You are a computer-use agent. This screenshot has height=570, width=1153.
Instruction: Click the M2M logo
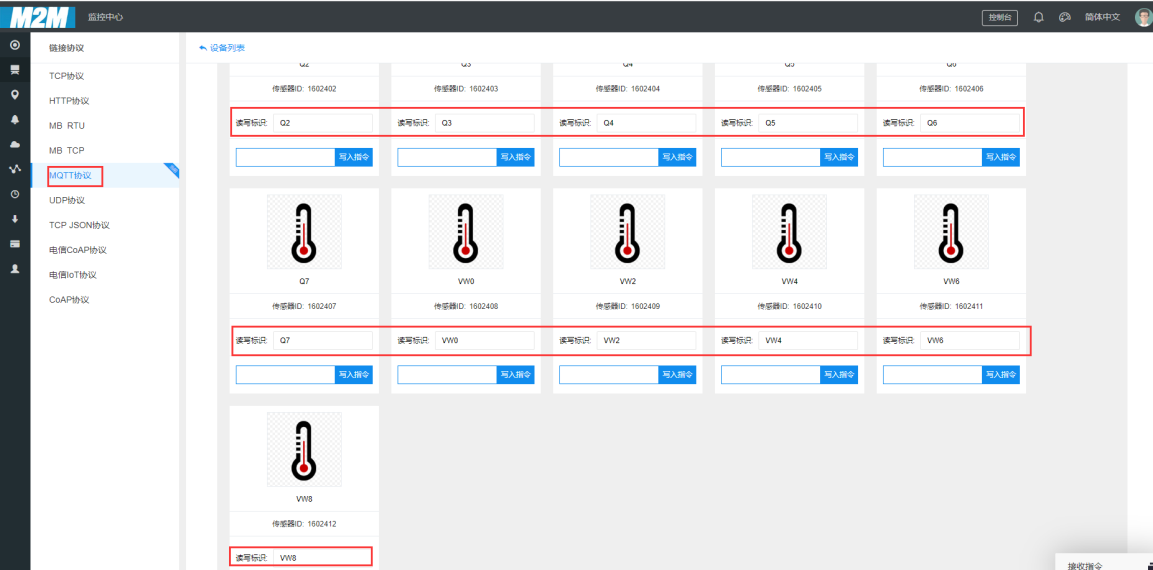point(38,16)
